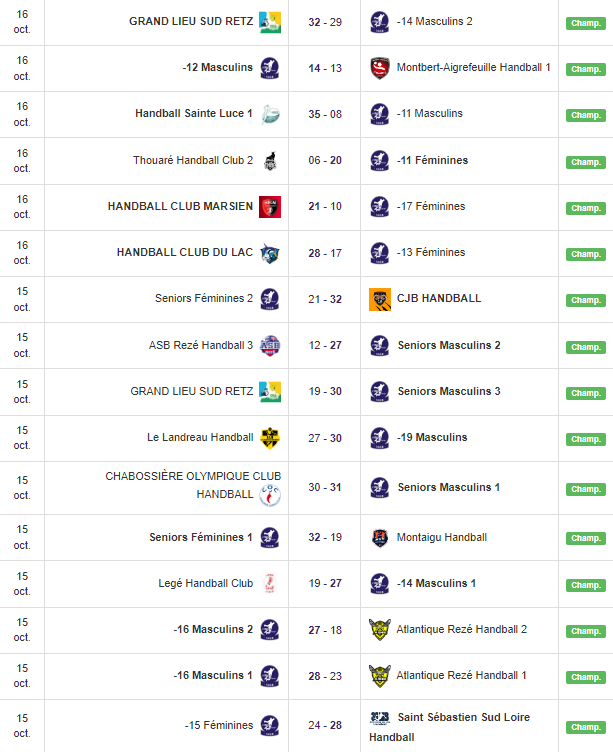Open the Seniors Masculins 3 team link
613x752 pixels.
(449, 391)
